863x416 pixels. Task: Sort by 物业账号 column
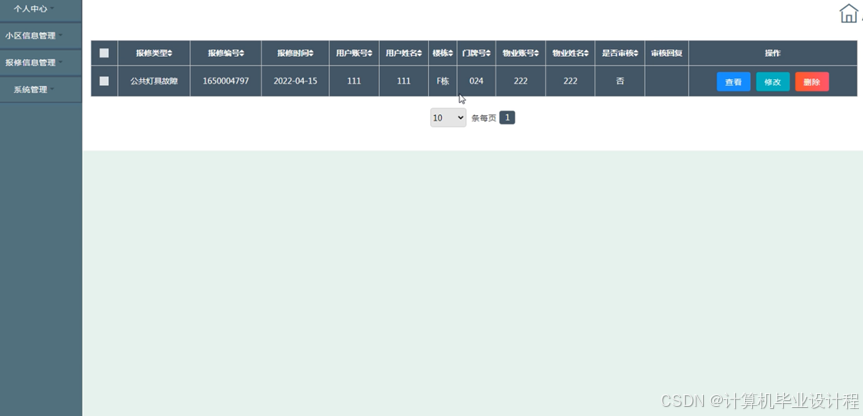coord(521,53)
